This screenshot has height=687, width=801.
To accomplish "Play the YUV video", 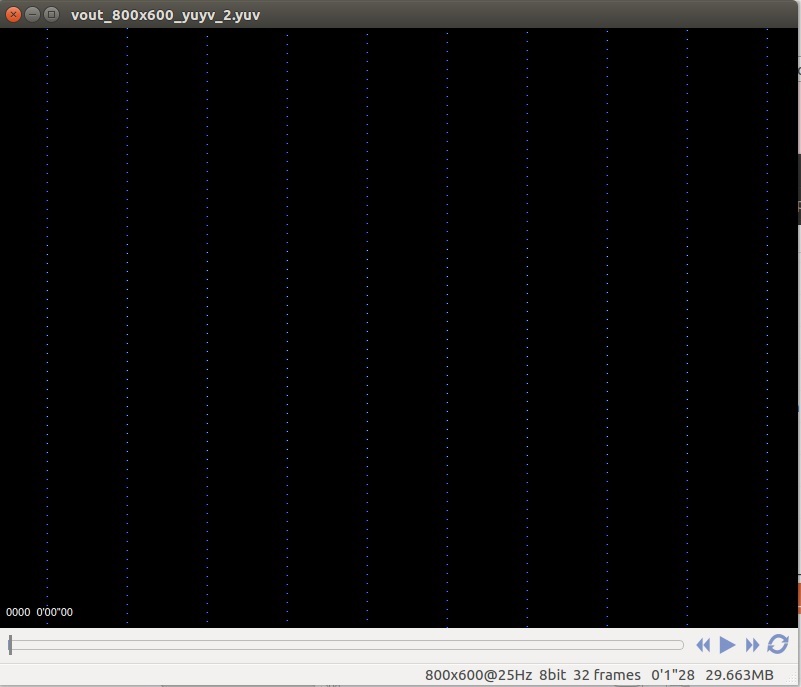I will pyautogui.click(x=727, y=645).
